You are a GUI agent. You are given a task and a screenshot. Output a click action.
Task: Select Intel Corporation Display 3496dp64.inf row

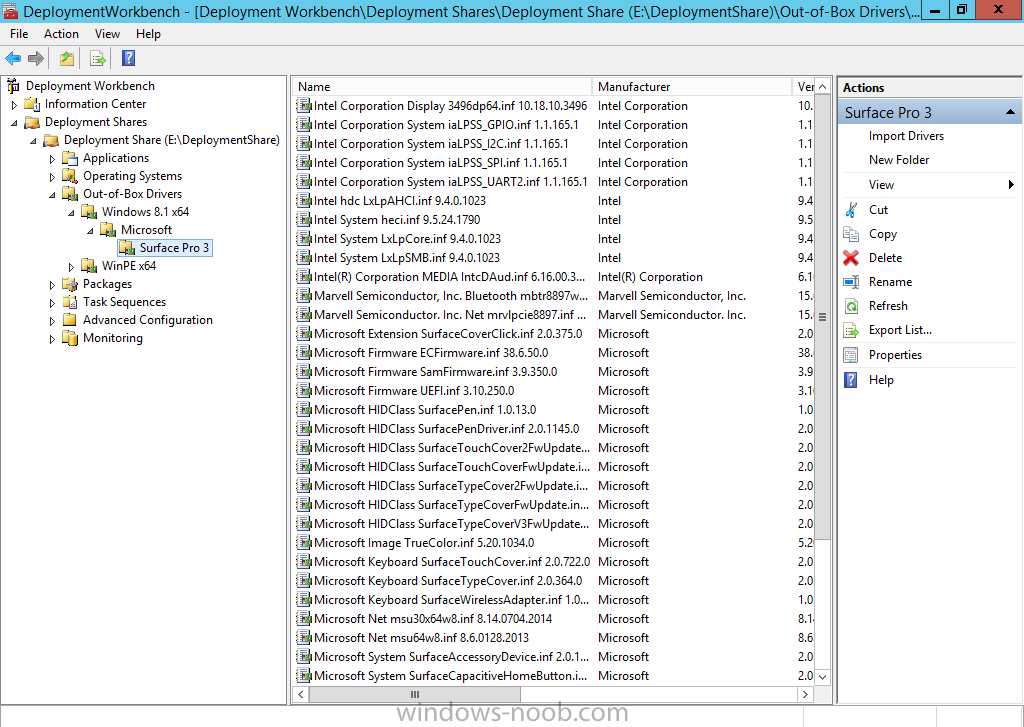(x=554, y=106)
